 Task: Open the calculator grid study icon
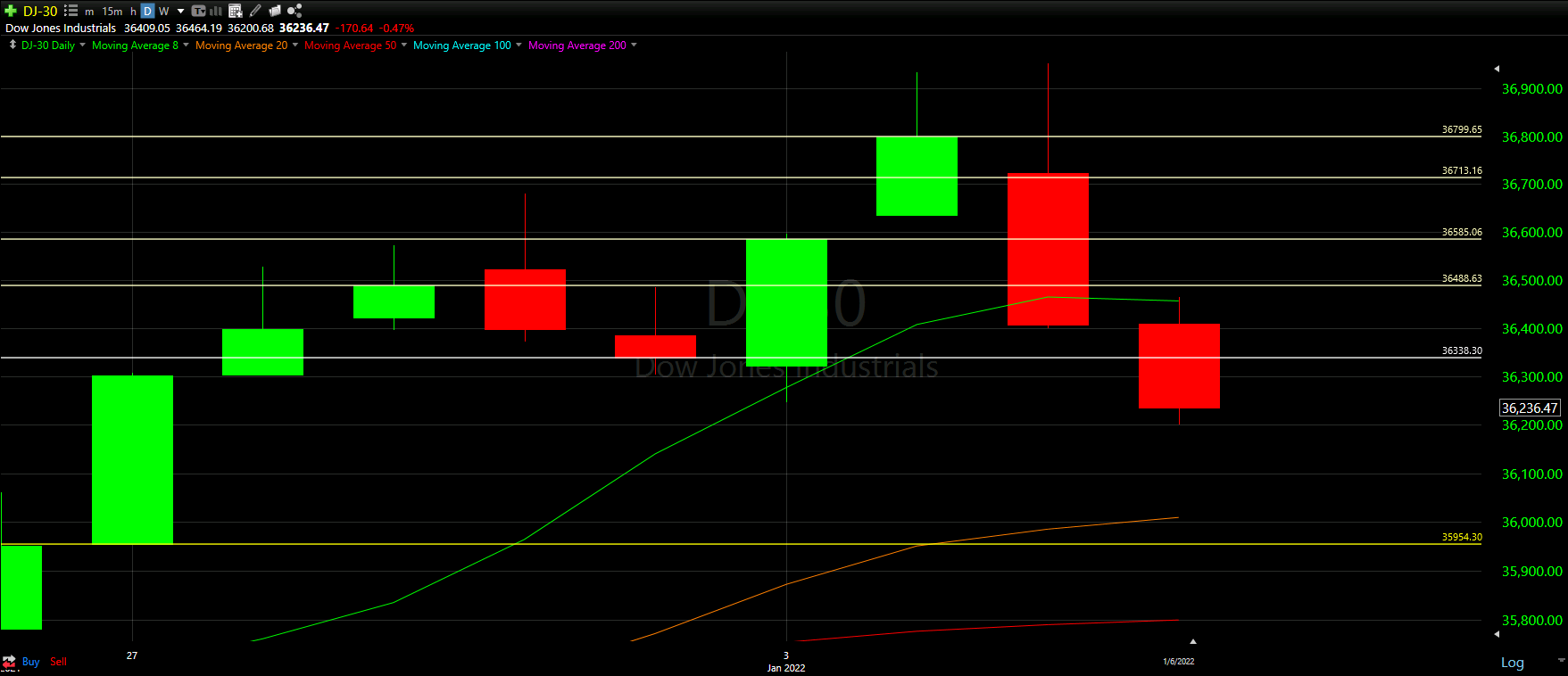236,11
